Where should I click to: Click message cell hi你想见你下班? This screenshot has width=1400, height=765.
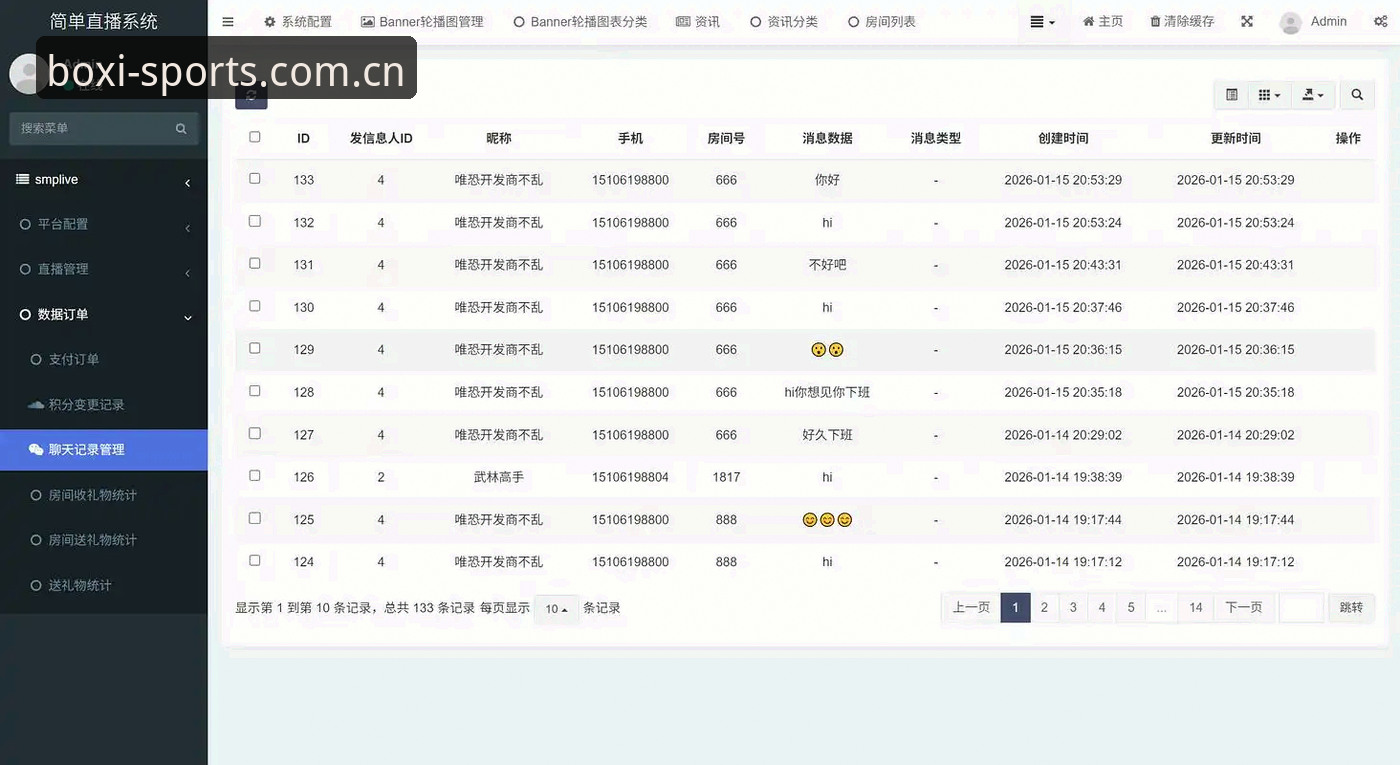click(x=827, y=392)
